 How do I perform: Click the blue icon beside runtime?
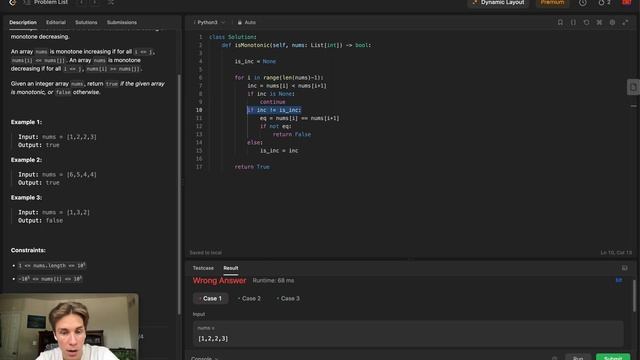click(619, 280)
